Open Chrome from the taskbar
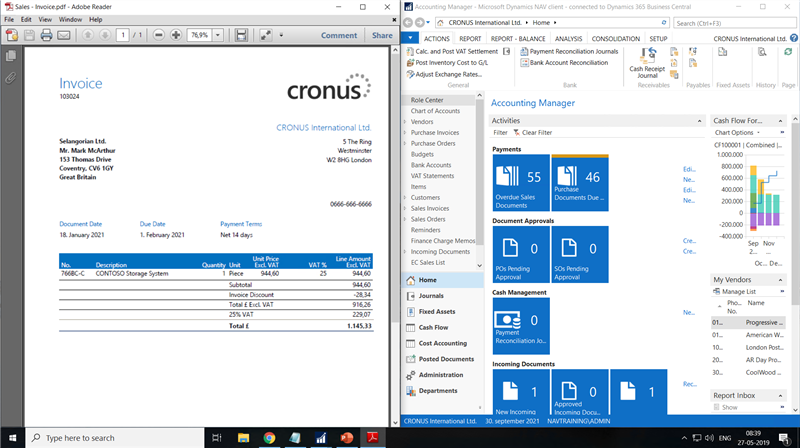 (269, 438)
